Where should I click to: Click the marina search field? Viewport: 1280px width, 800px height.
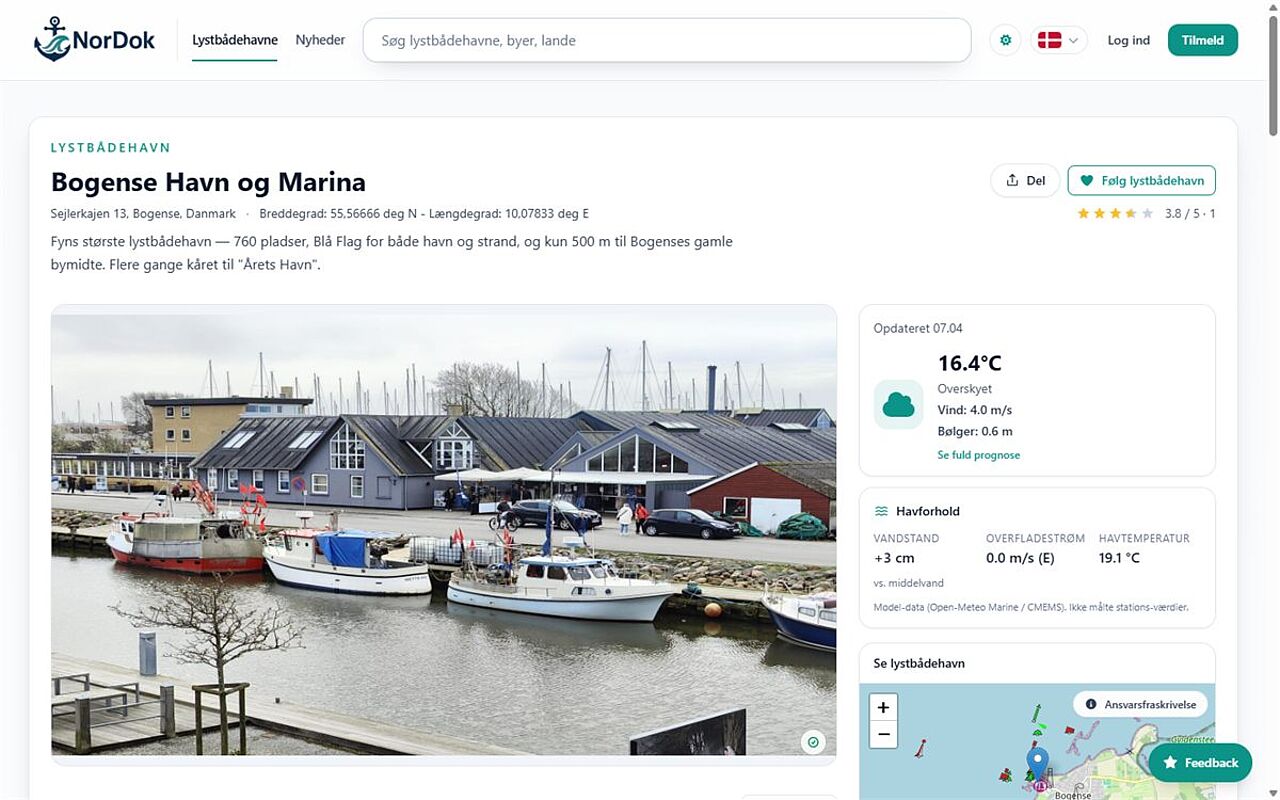(x=667, y=40)
